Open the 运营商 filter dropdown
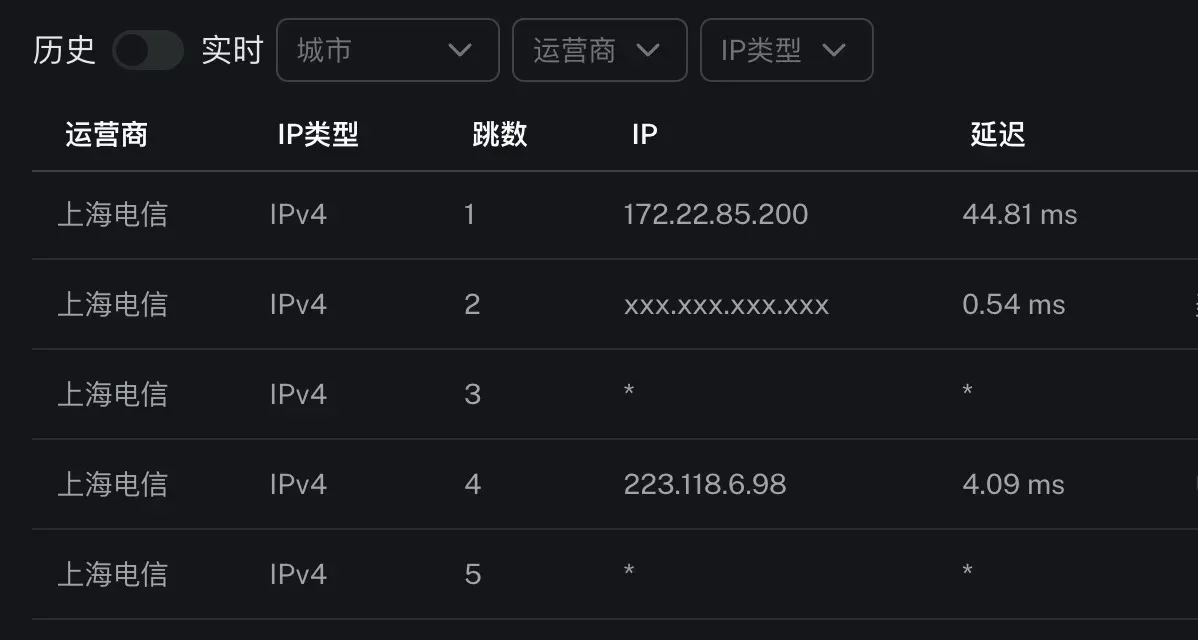The image size is (1198, 640). (599, 50)
